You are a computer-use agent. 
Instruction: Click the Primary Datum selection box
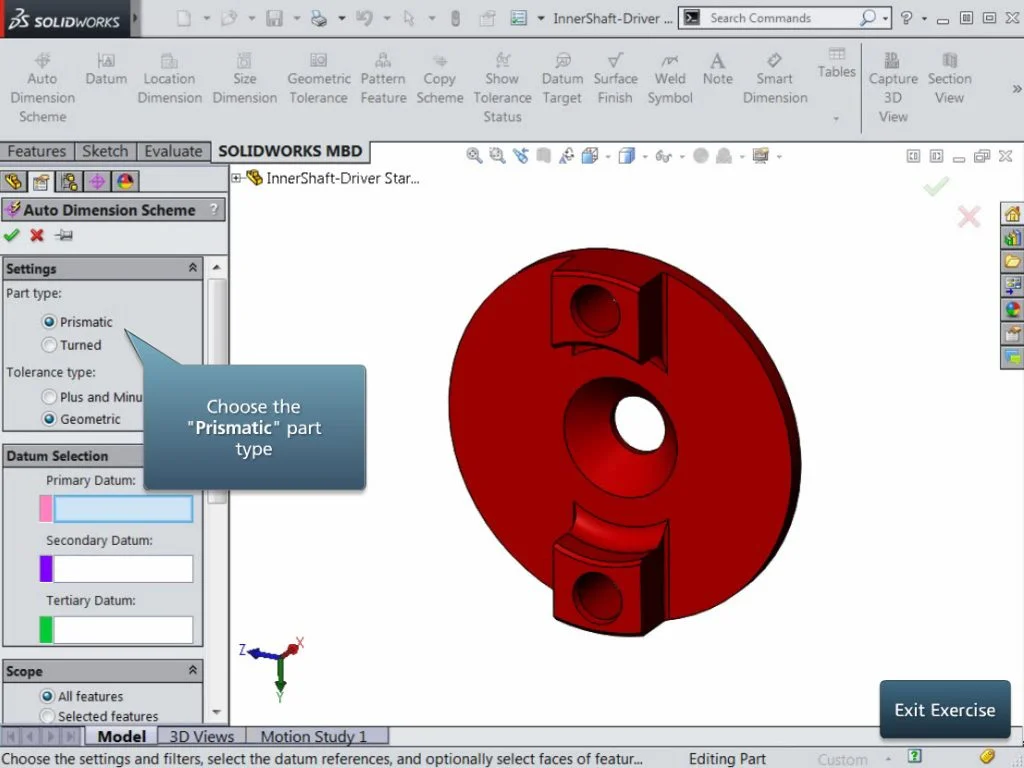pos(123,509)
